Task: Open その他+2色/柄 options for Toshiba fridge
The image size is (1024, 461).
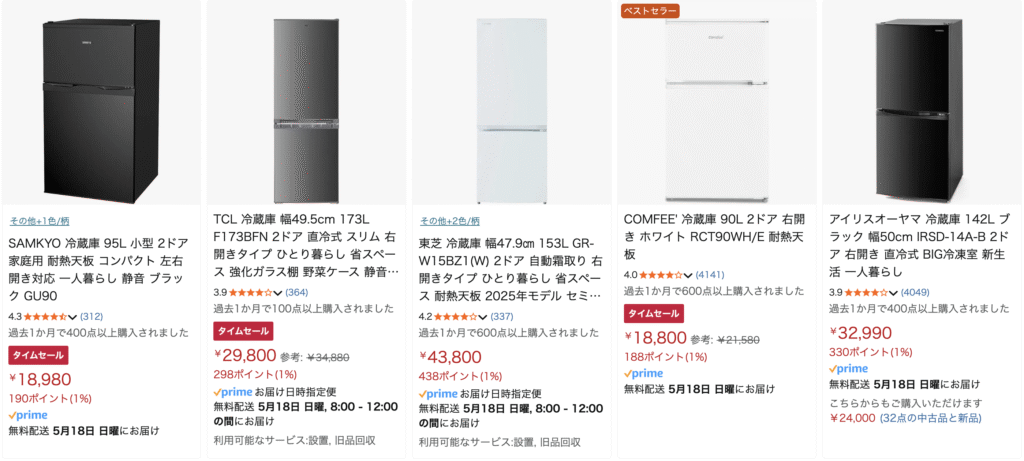Action: [448, 221]
